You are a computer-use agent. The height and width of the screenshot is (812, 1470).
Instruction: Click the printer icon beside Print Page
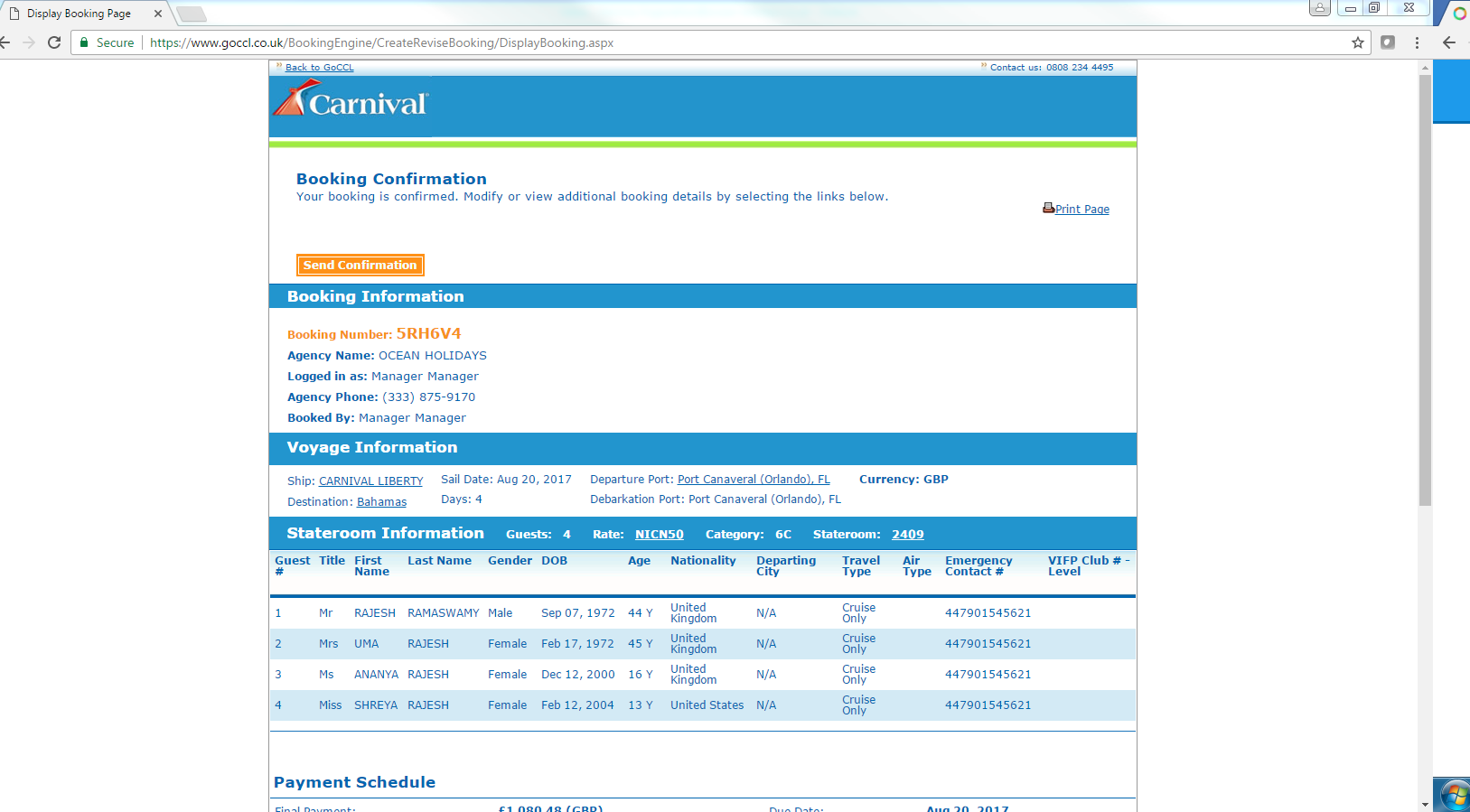coord(1048,208)
